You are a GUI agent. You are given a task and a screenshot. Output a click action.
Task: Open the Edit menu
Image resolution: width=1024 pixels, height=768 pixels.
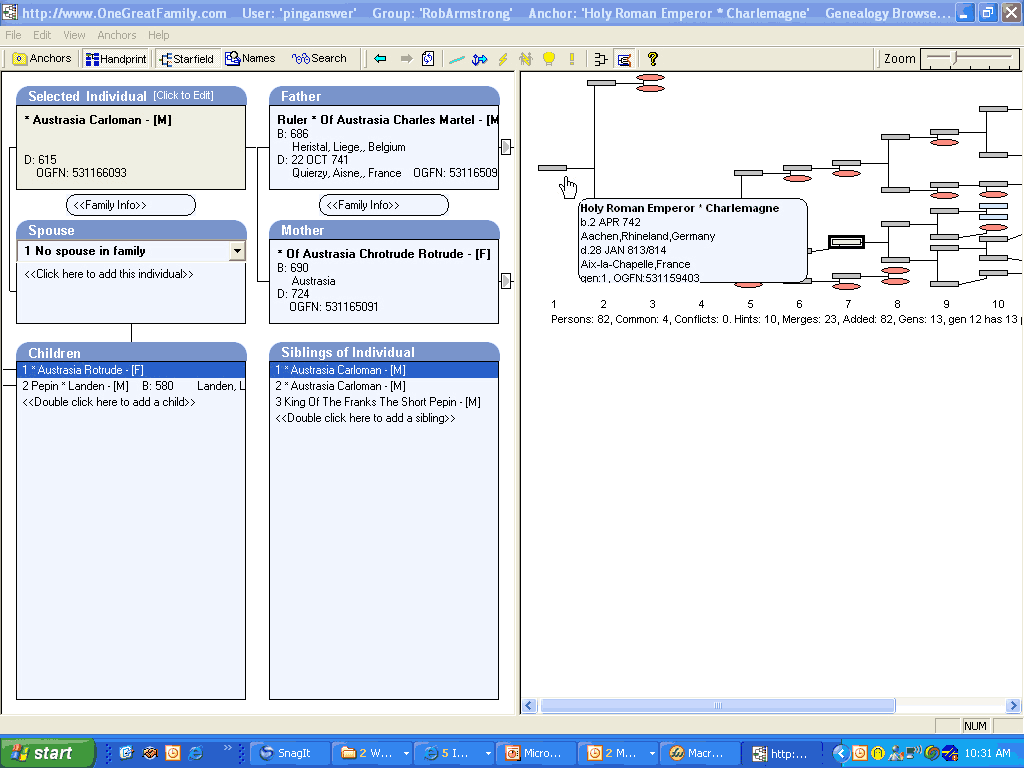42,35
